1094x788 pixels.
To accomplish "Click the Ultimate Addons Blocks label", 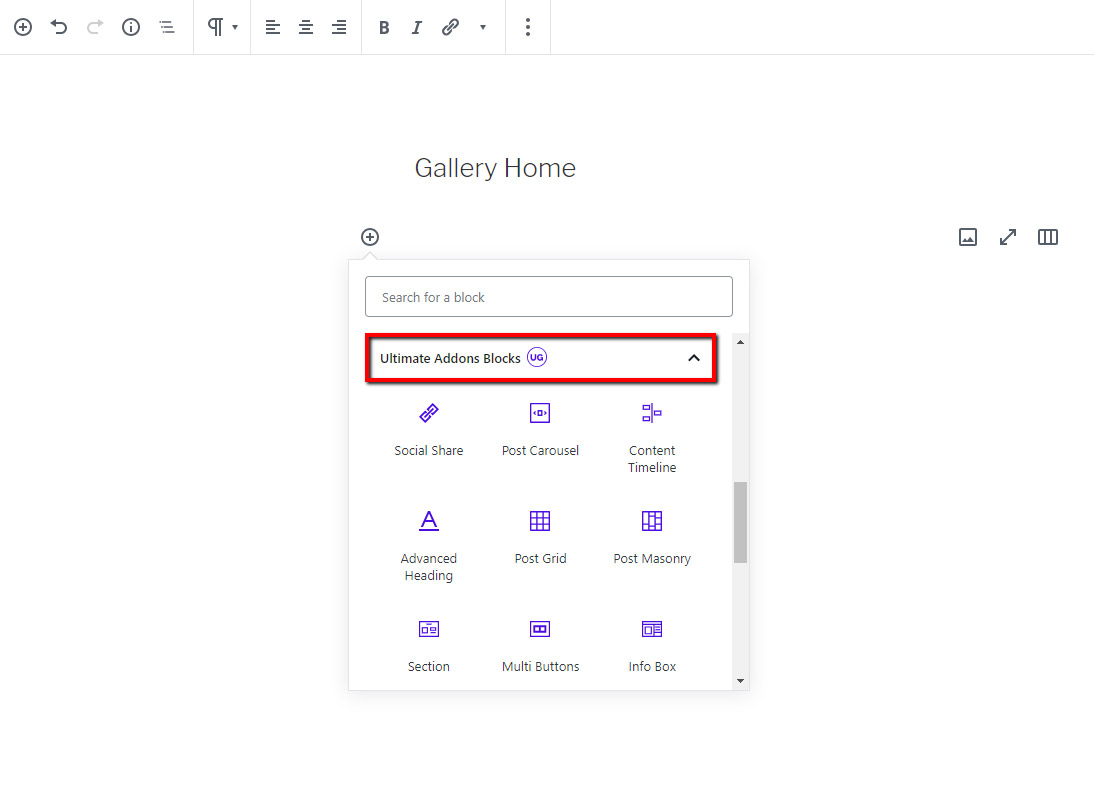I will coord(450,358).
